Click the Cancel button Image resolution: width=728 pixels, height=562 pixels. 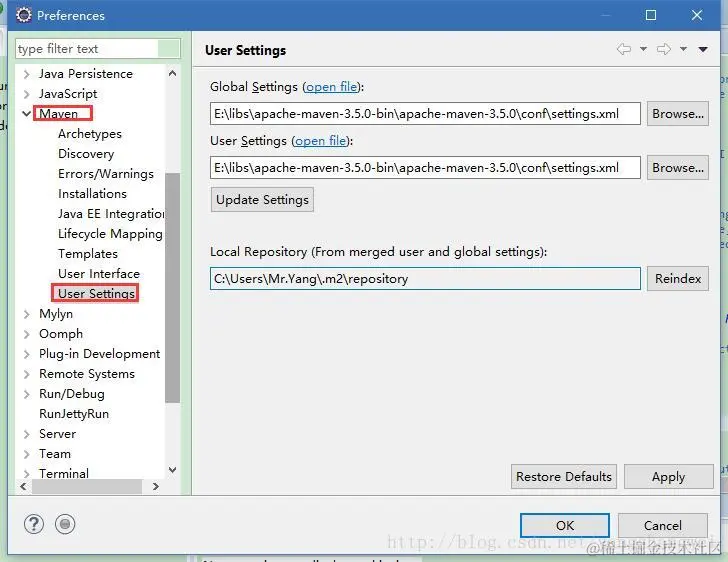pos(663,525)
